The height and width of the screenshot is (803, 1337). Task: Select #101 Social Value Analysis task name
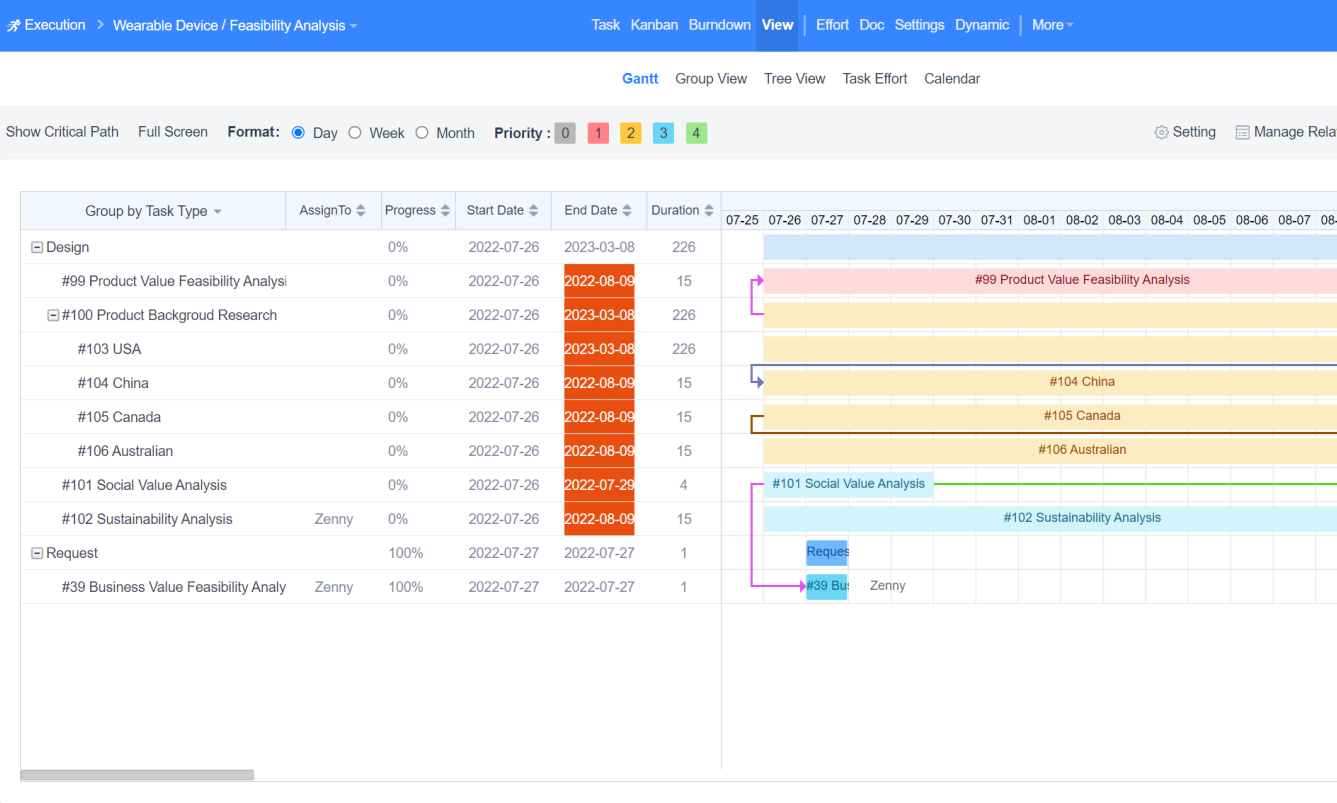pos(144,485)
